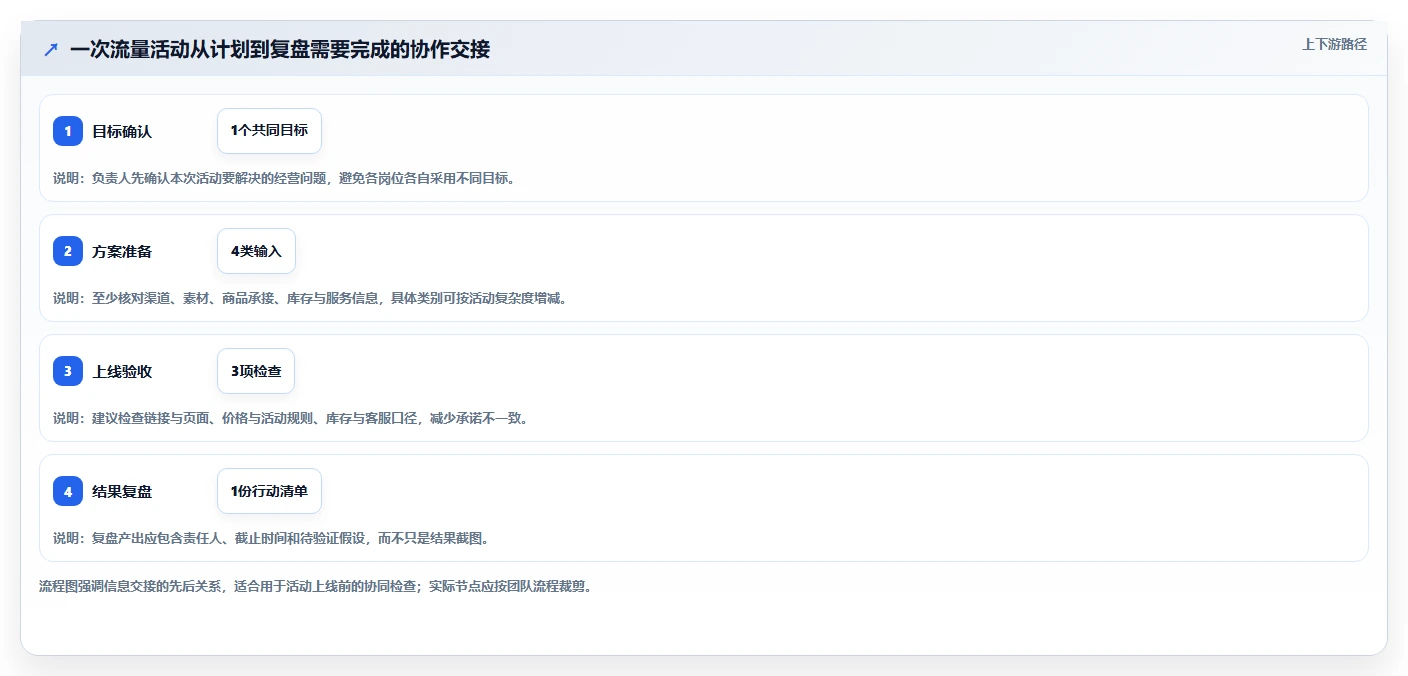Click the description starting 负责人先确认本次活动
Viewport: 1408px width, 676px height.
284,178
